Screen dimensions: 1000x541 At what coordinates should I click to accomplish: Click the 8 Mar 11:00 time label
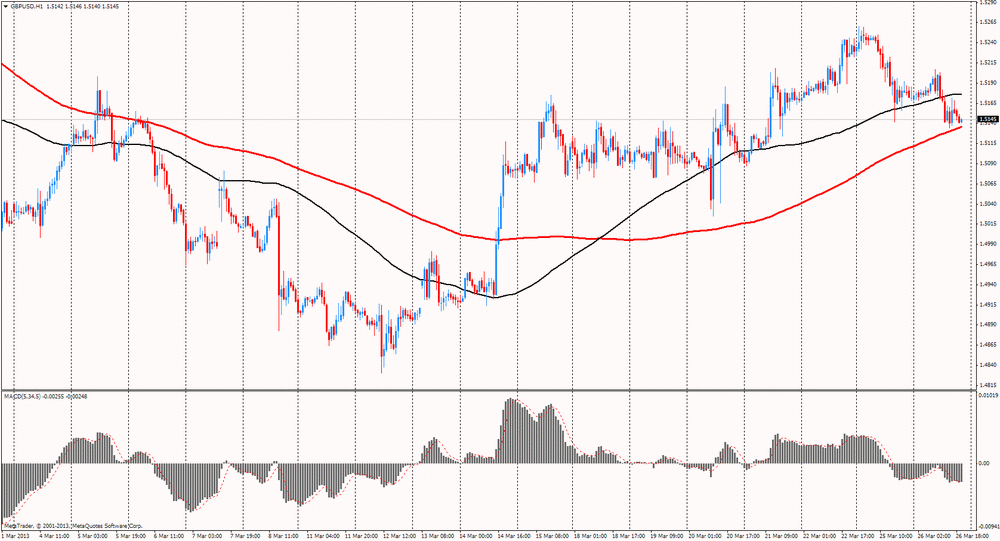(x=284, y=537)
